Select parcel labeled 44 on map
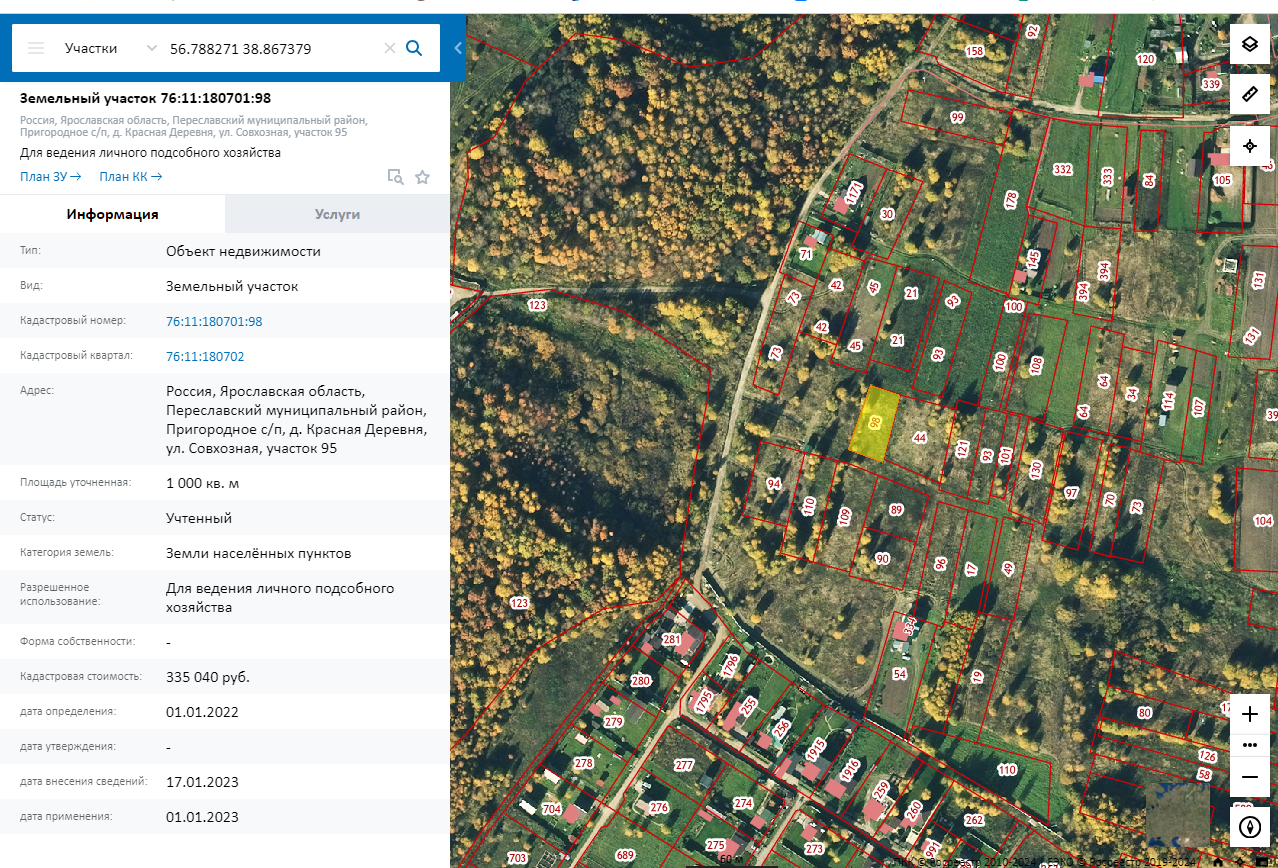 tap(919, 437)
